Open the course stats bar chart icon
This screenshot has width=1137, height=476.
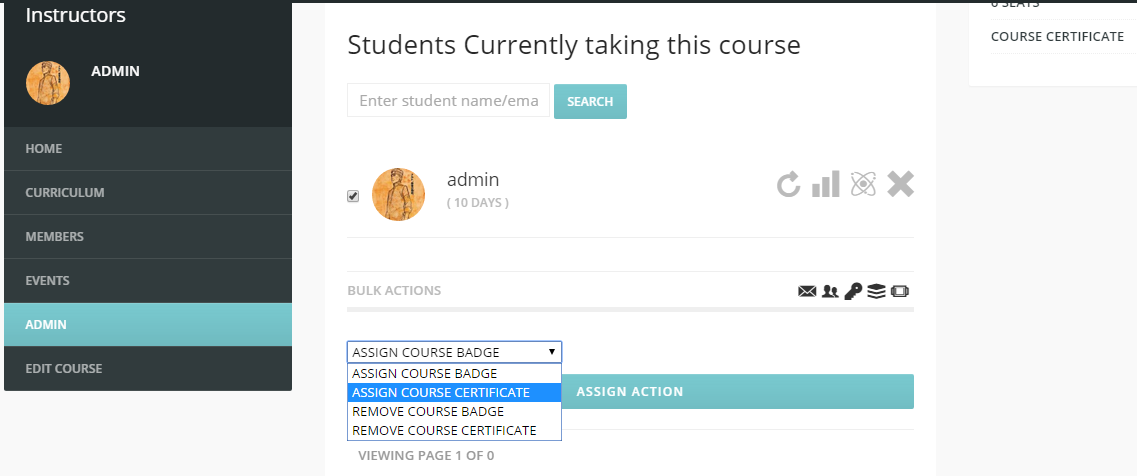click(825, 184)
